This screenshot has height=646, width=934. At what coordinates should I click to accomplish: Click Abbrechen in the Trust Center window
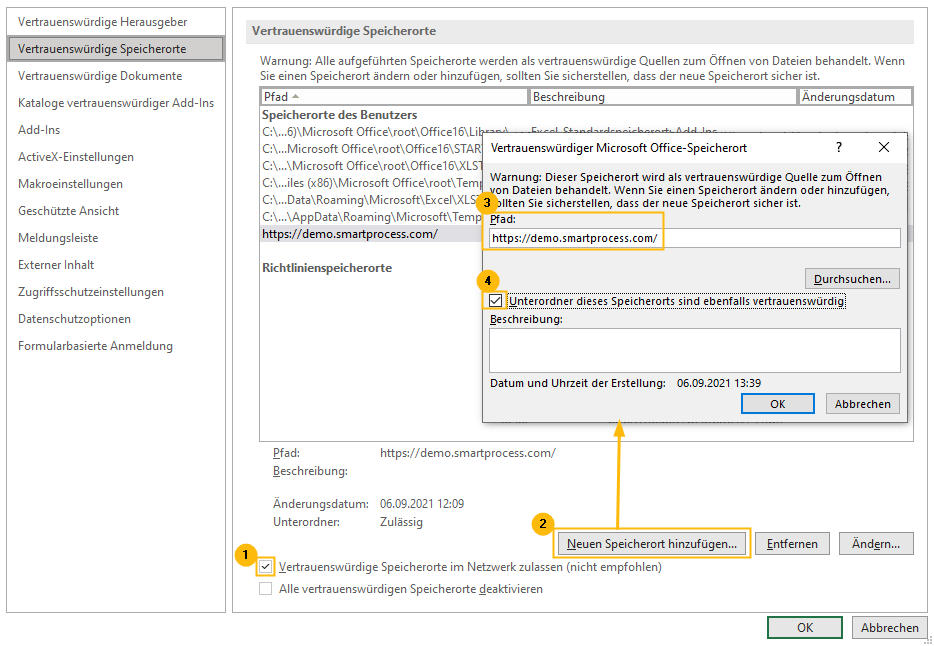[889, 628]
